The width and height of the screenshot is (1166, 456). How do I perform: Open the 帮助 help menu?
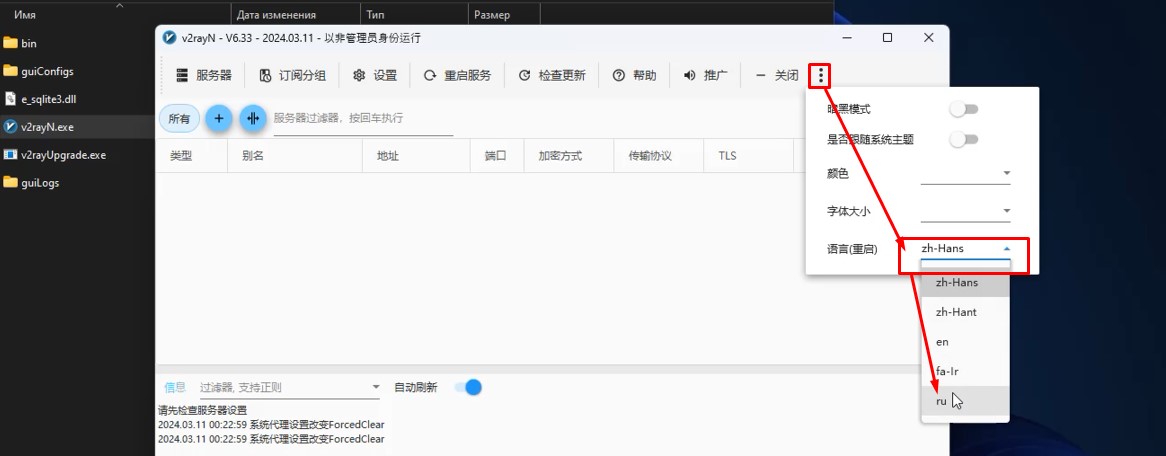[634, 75]
